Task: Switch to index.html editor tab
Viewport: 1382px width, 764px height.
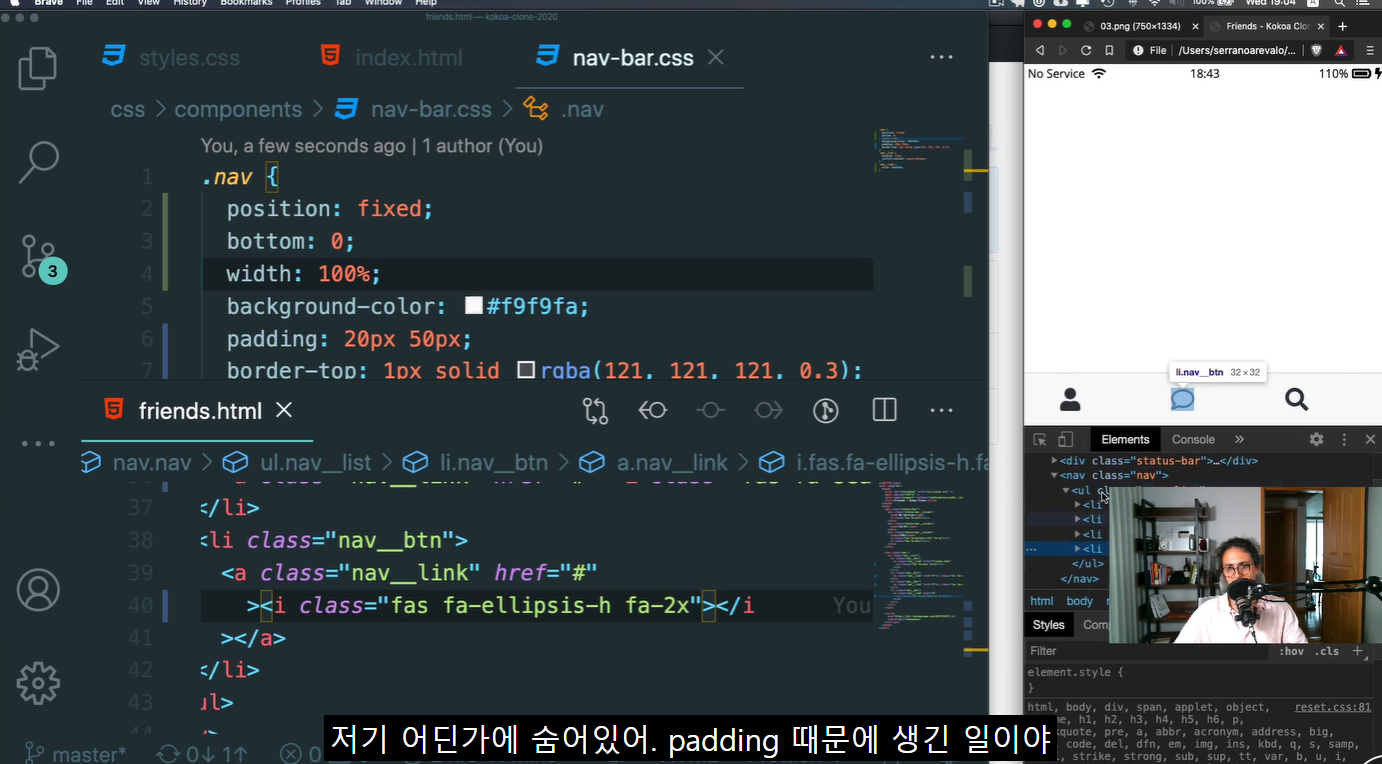Action: [x=392, y=57]
